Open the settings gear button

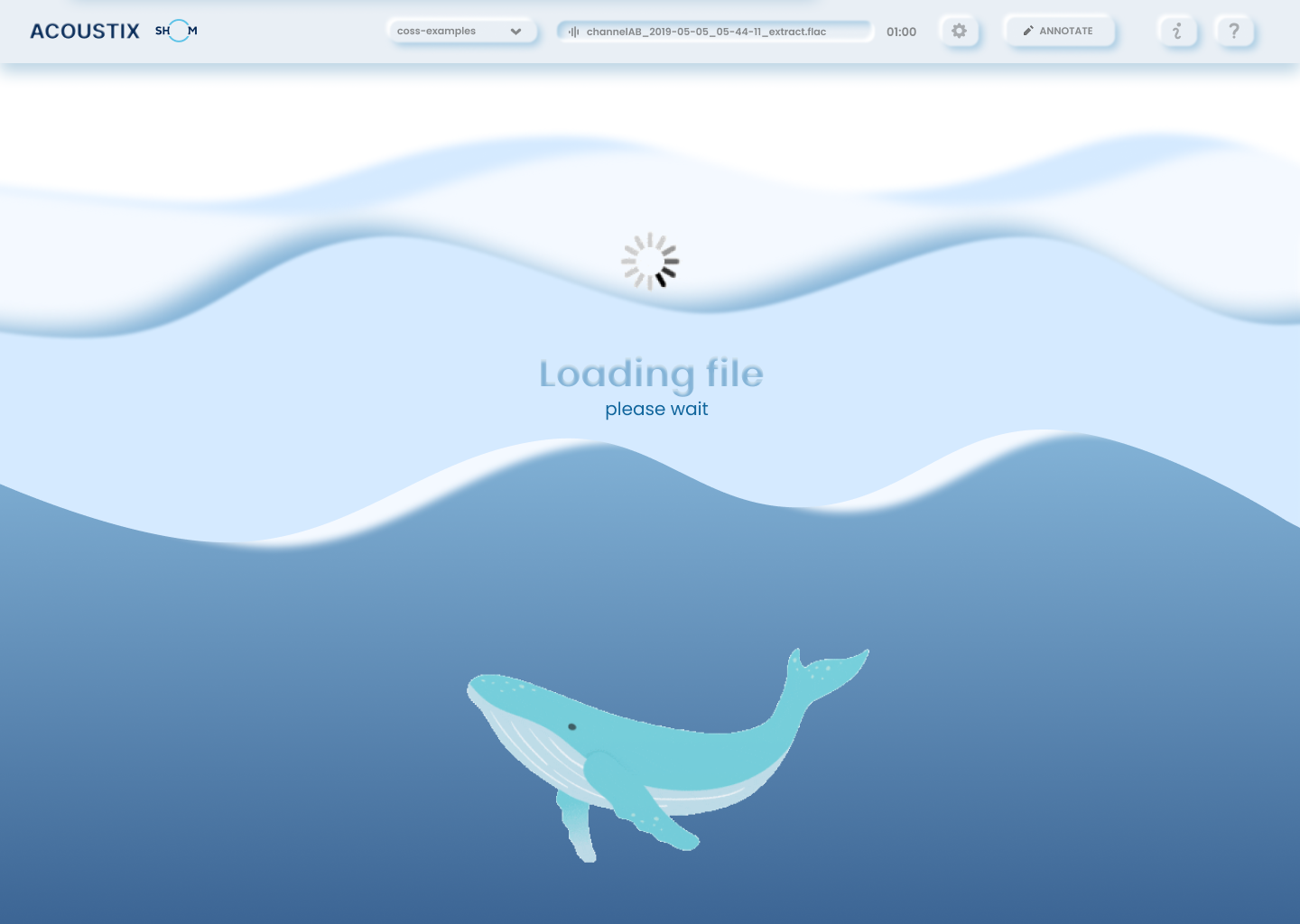point(959,32)
